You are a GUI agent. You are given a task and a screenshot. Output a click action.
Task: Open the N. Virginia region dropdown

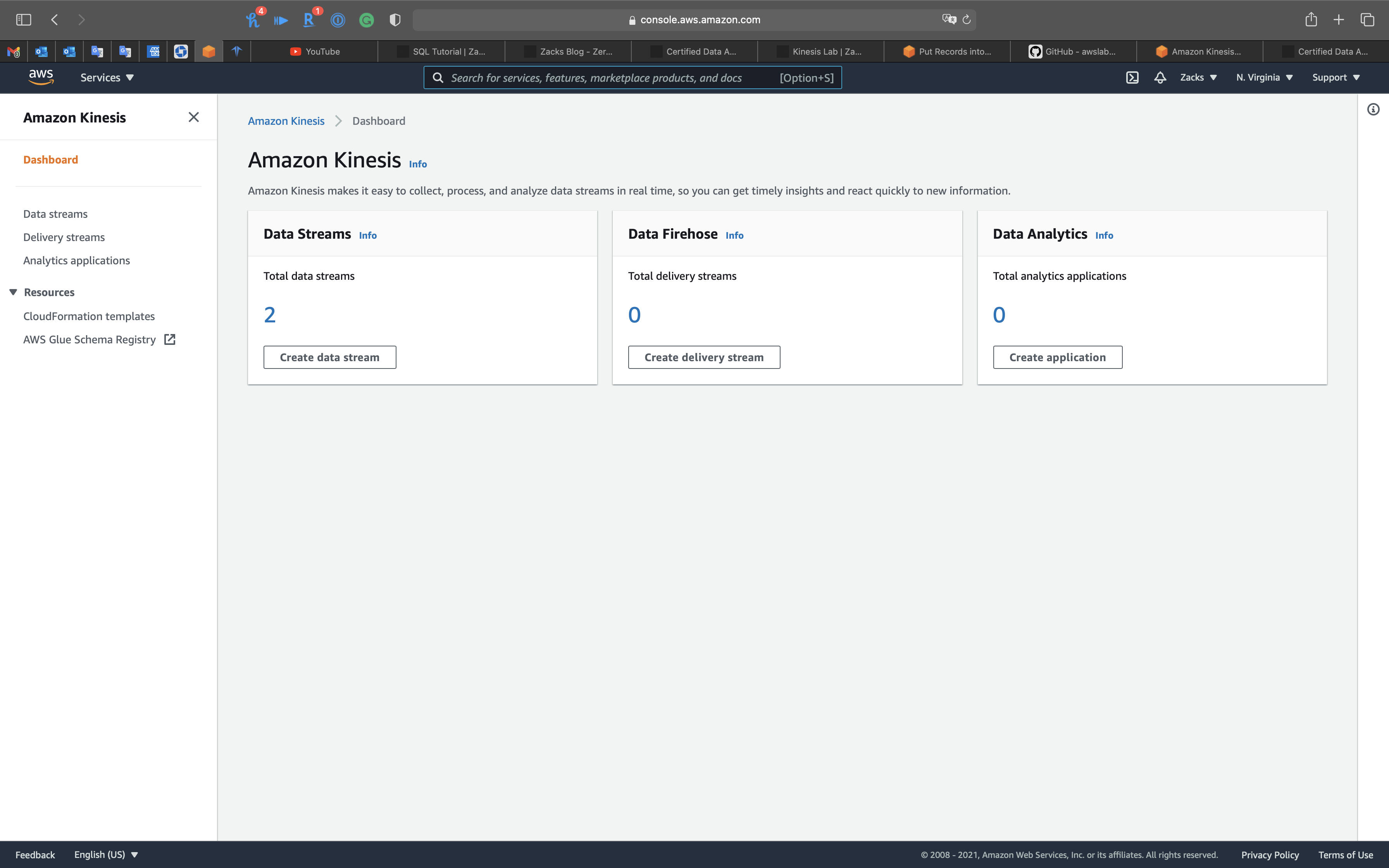pos(1264,77)
